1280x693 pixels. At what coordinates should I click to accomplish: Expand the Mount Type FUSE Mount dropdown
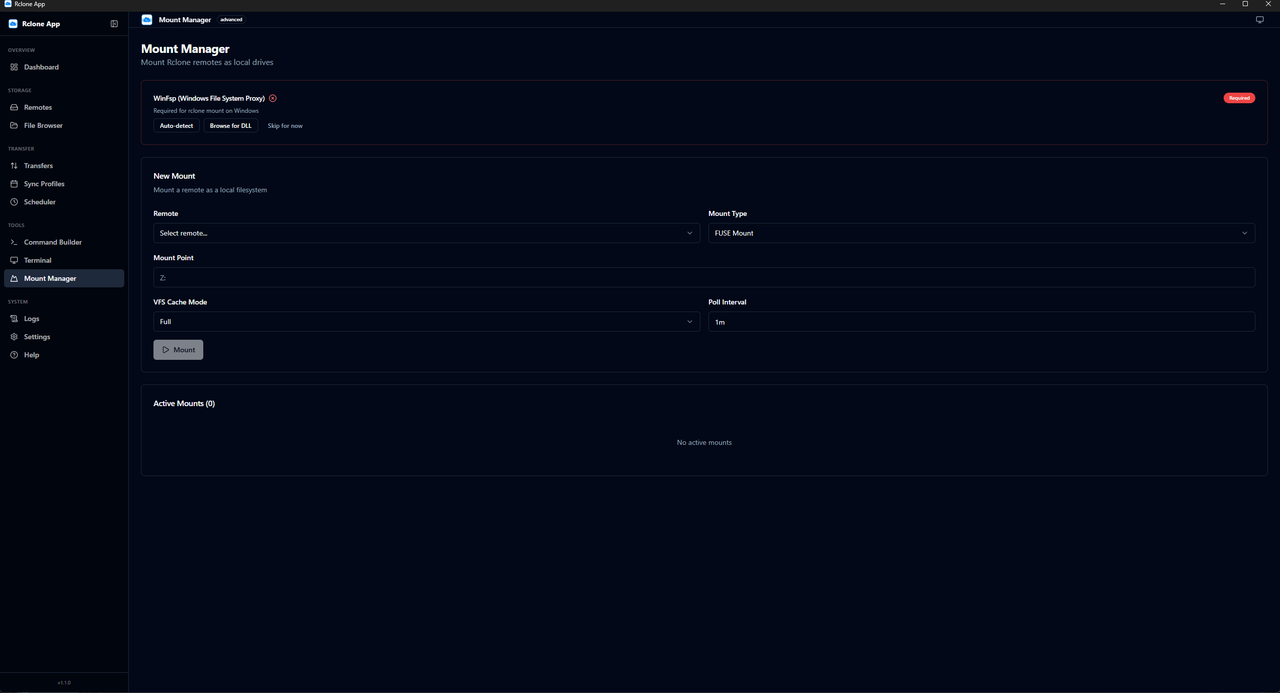coord(981,233)
